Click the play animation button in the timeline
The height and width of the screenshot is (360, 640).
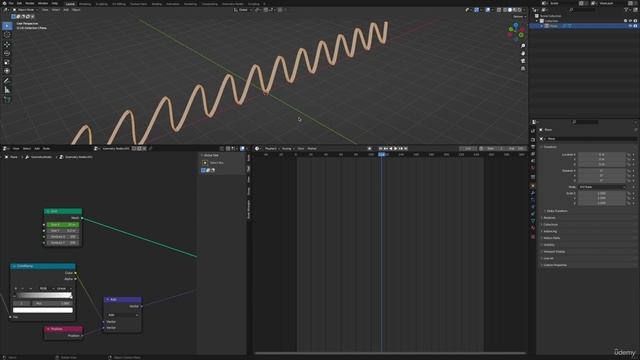coord(396,149)
